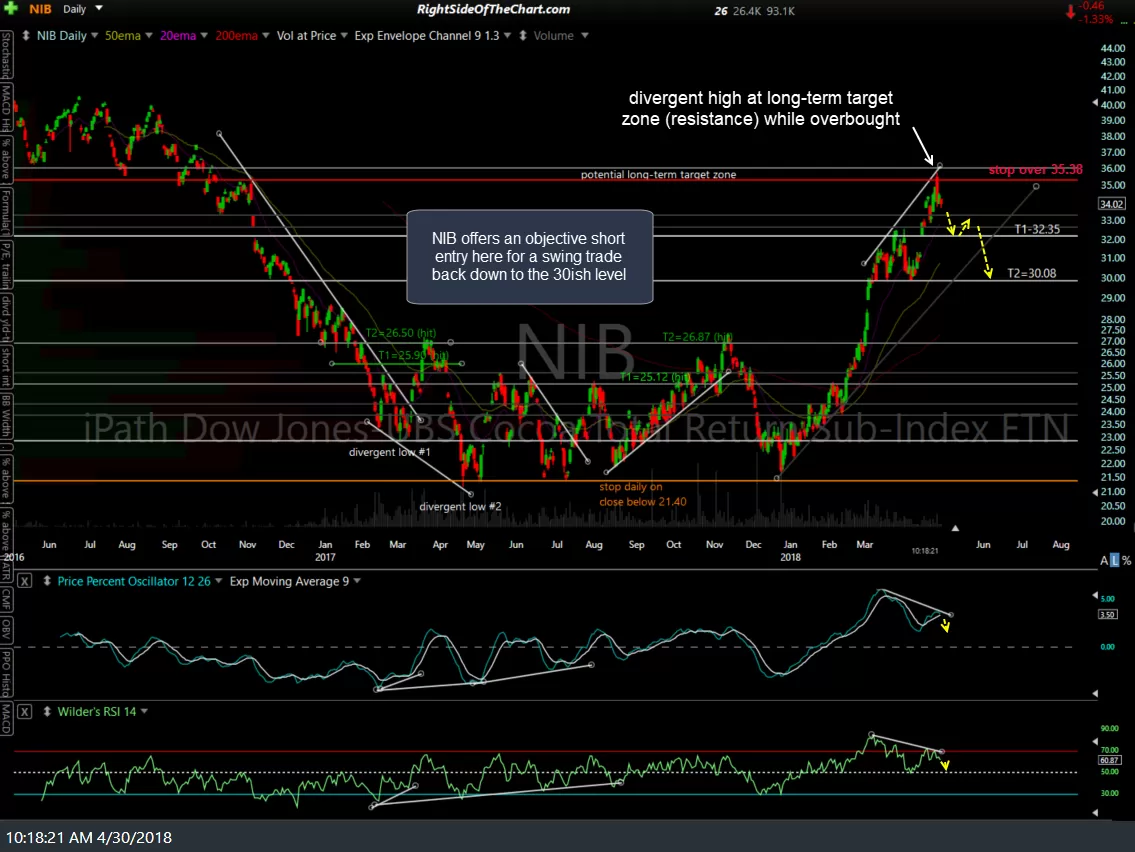Viewport: 1135px width, 852px height.
Task: Click the 60.87 RSI value label
Action: click(x=1110, y=760)
